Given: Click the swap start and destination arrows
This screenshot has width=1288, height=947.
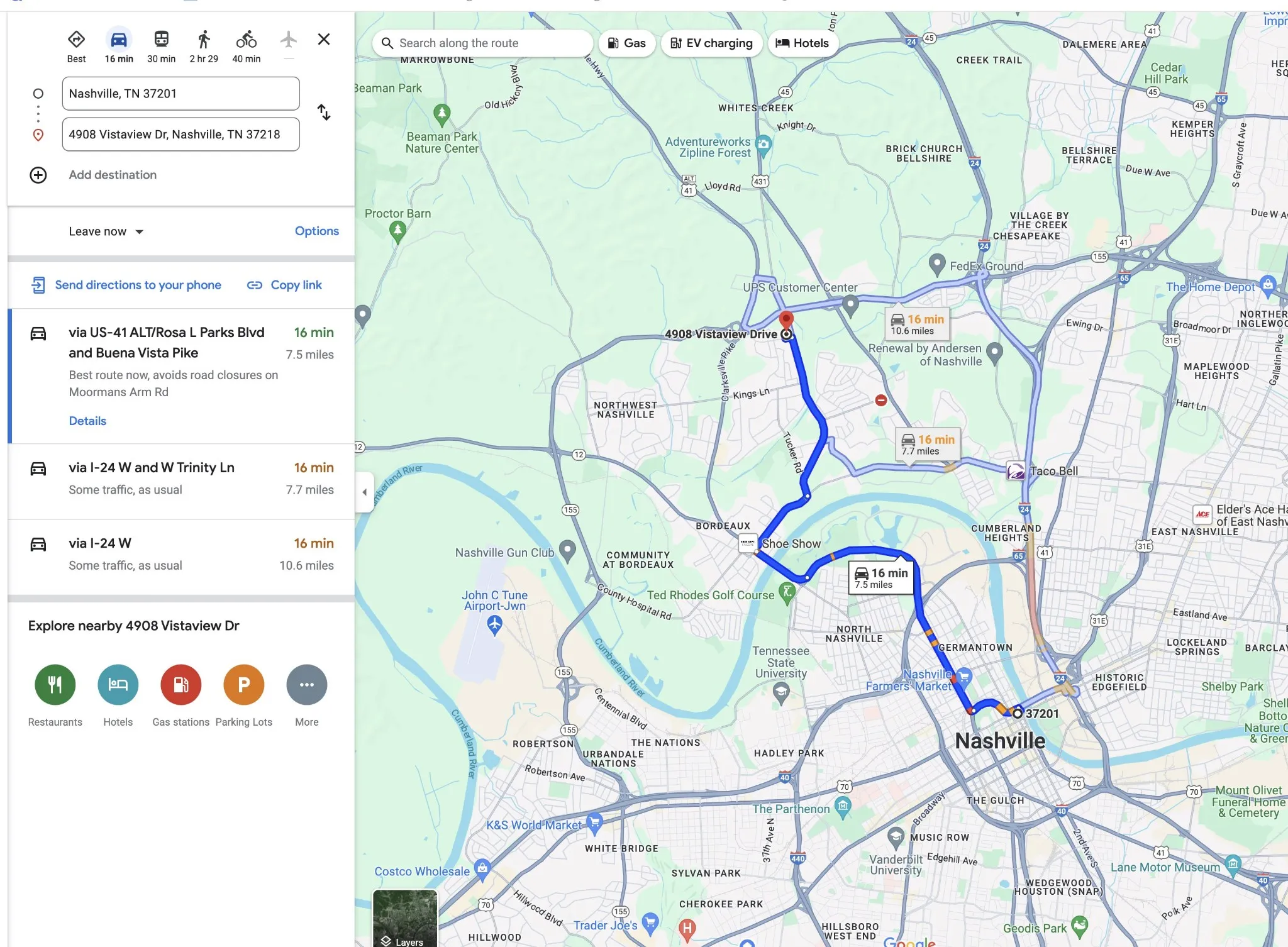Looking at the screenshot, I should tap(324, 113).
